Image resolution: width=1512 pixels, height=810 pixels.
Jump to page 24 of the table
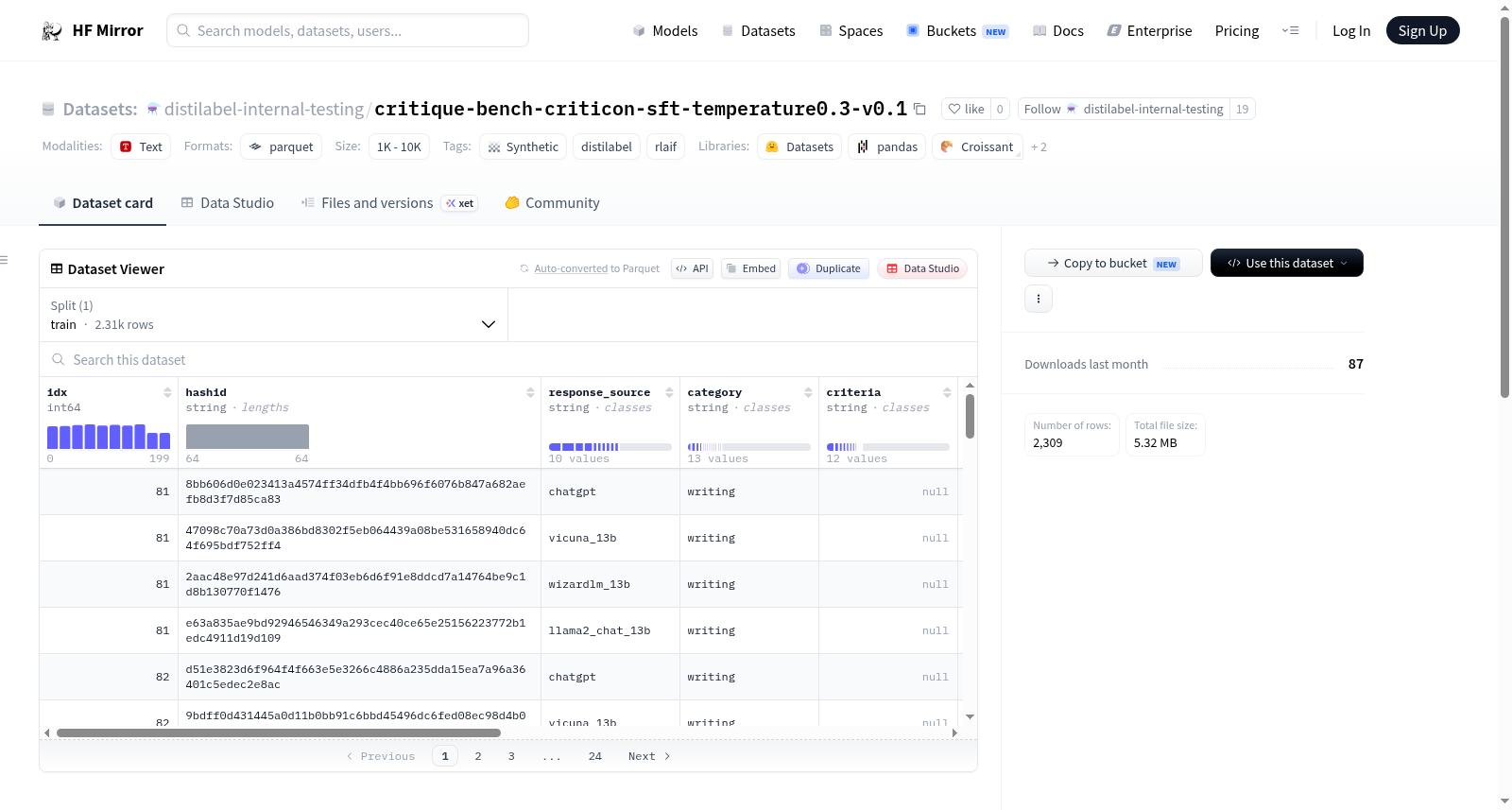point(595,756)
